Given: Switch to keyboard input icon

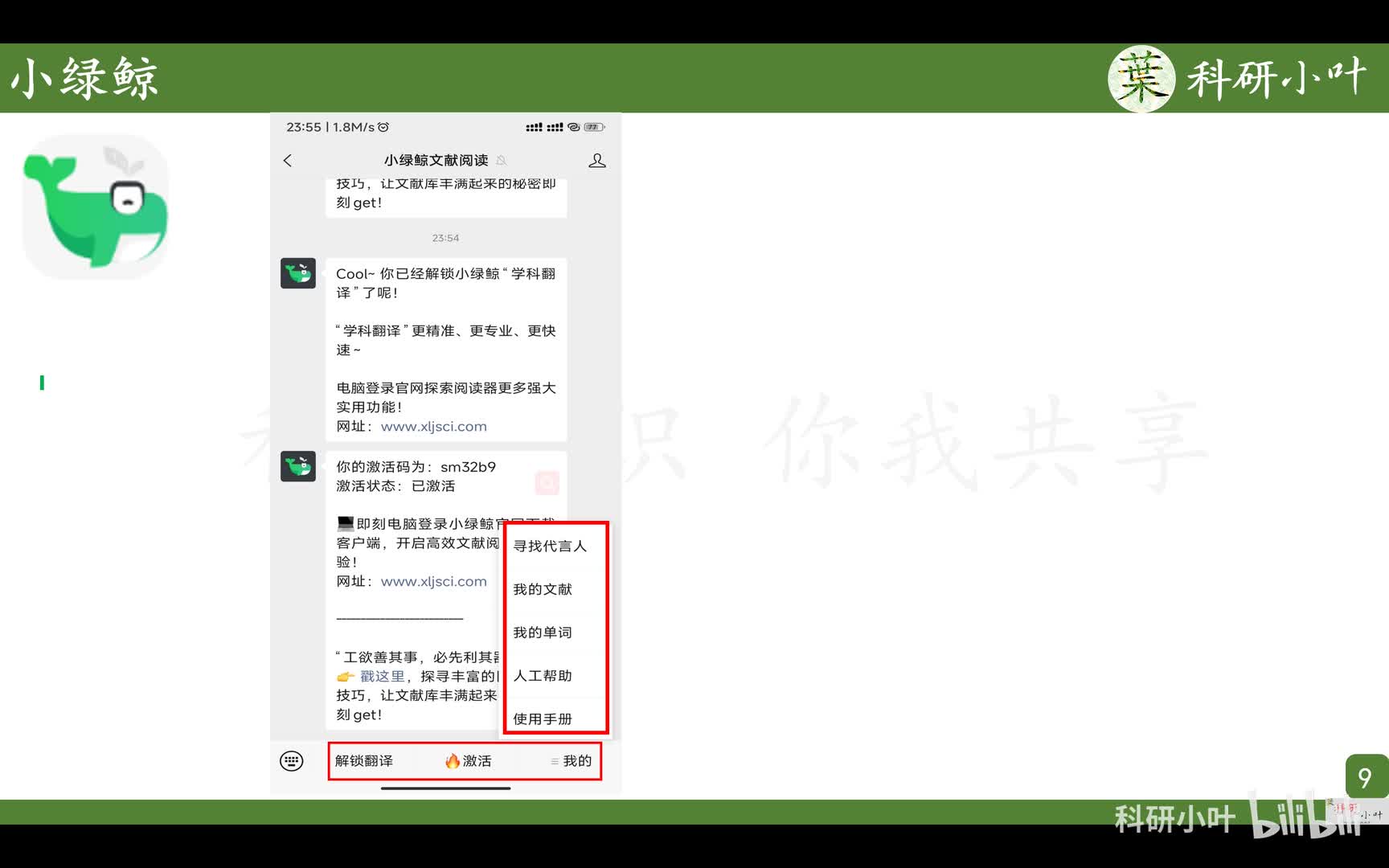Looking at the screenshot, I should [292, 760].
